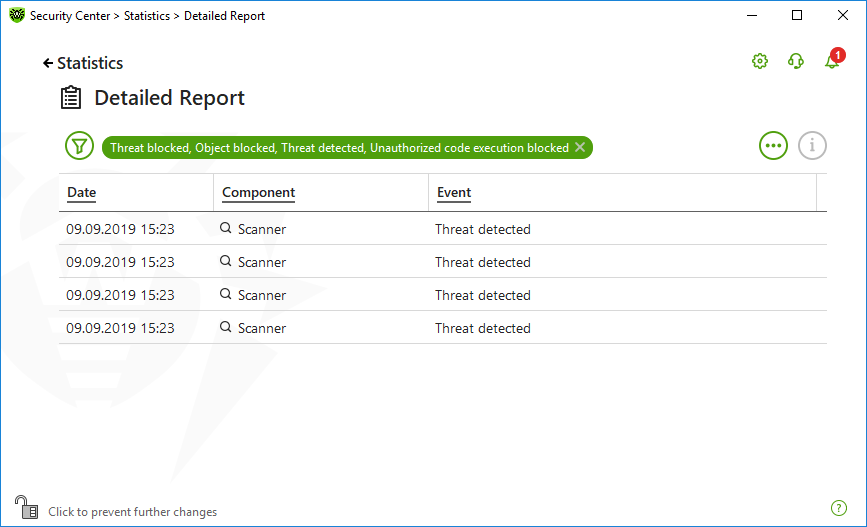Maximize the Security Center window
This screenshot has width=867, height=527.
(797, 15)
